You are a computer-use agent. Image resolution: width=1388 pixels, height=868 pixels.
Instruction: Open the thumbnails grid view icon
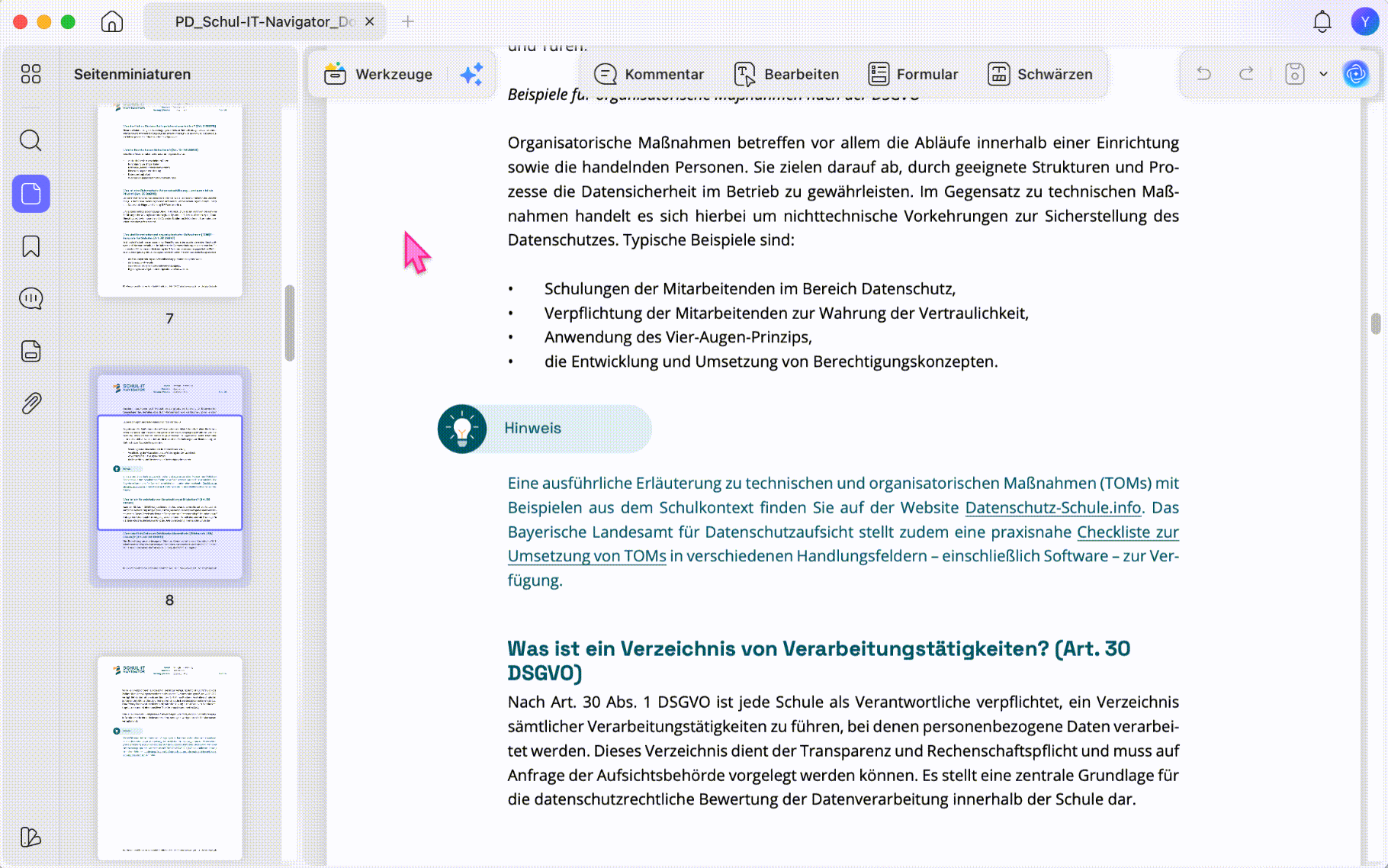[x=31, y=74]
